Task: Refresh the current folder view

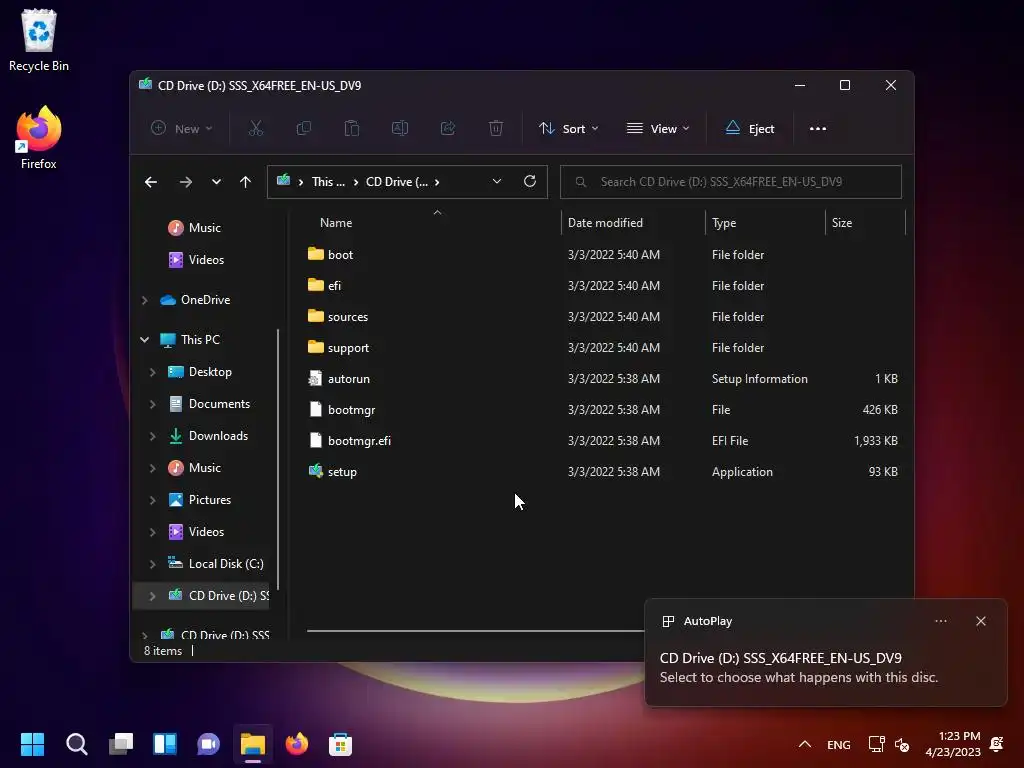Action: click(x=530, y=182)
